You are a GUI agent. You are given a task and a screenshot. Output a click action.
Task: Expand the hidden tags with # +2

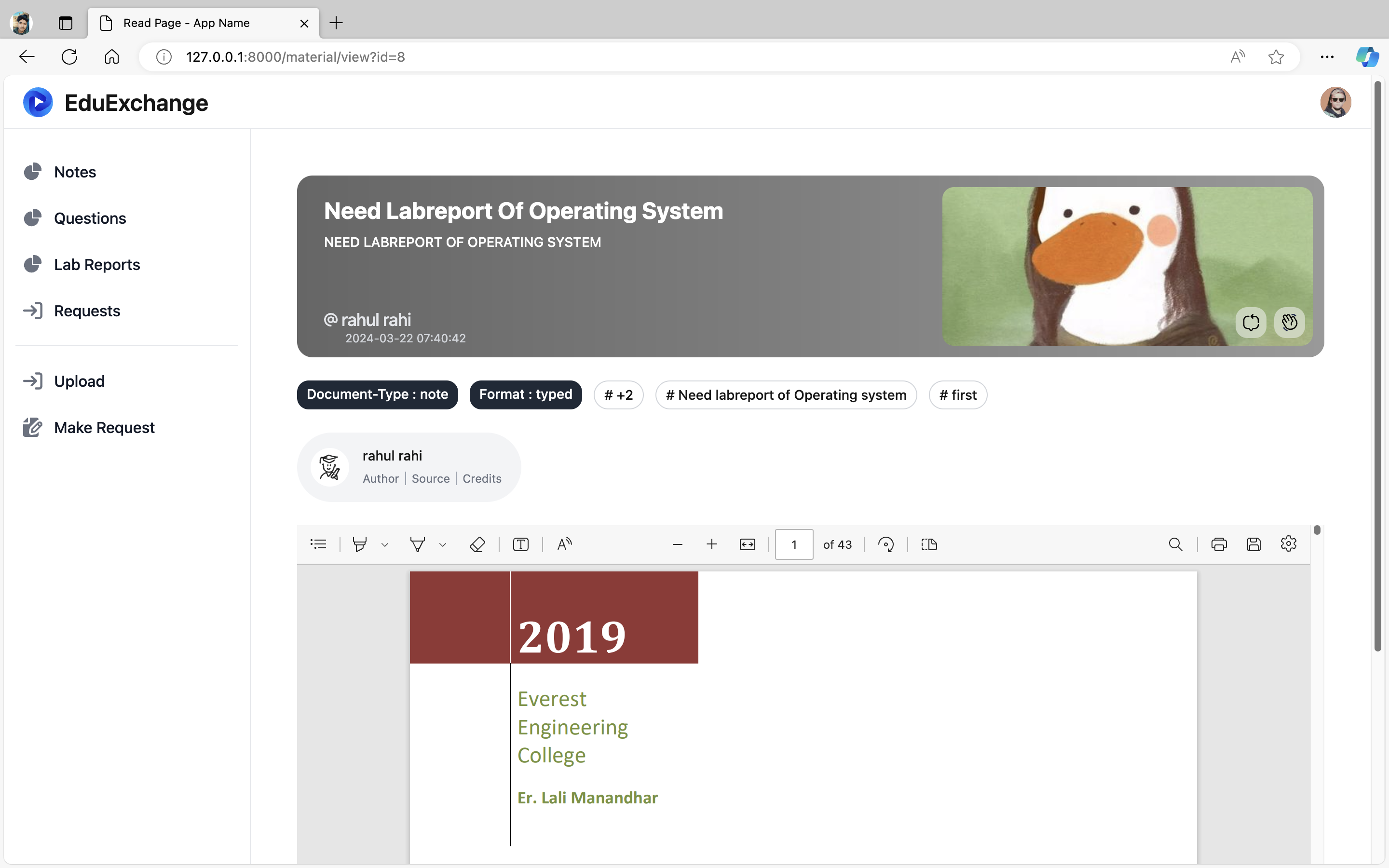(618, 395)
